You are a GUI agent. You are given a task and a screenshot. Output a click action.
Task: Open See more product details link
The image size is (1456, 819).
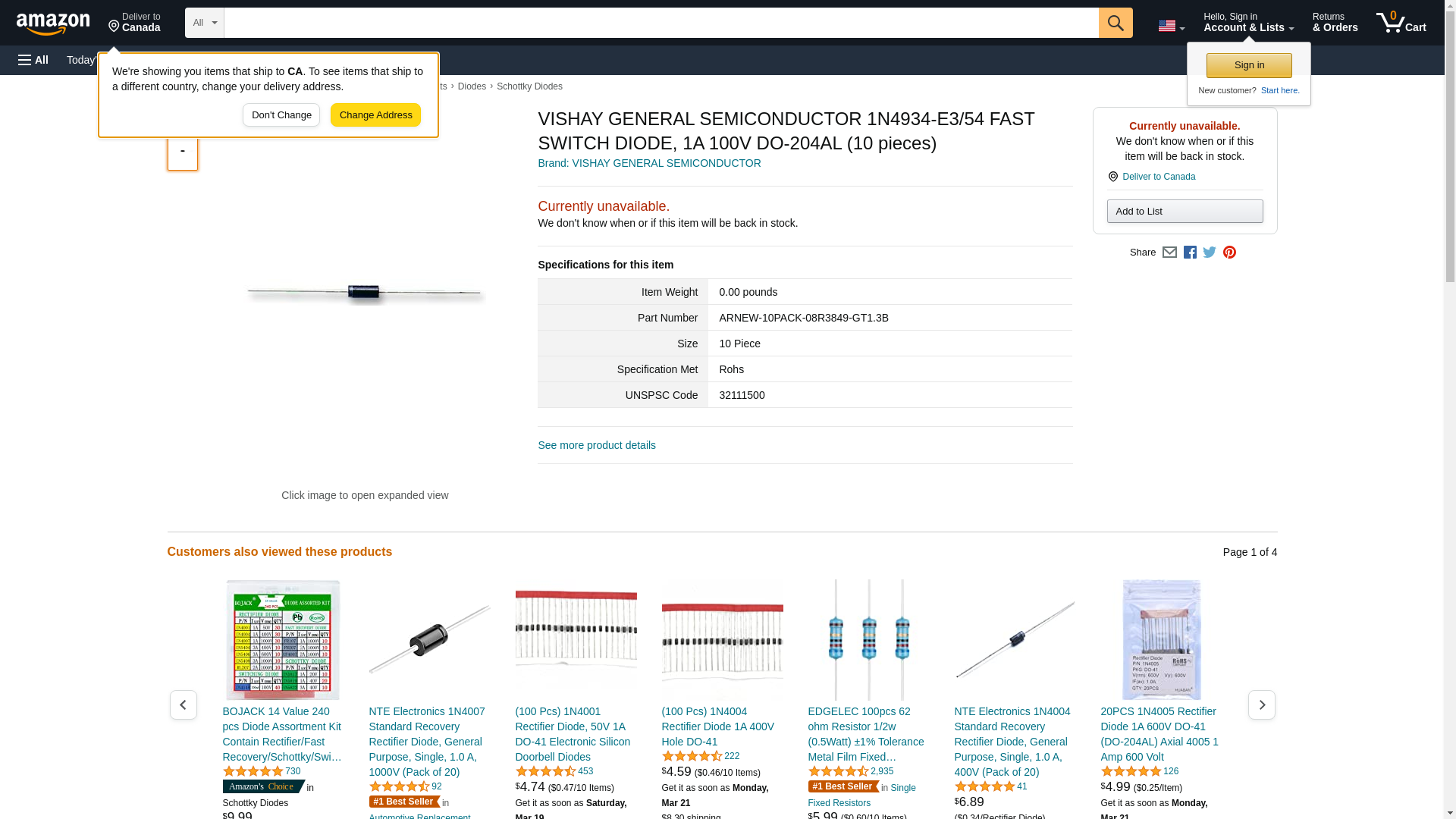click(x=597, y=445)
